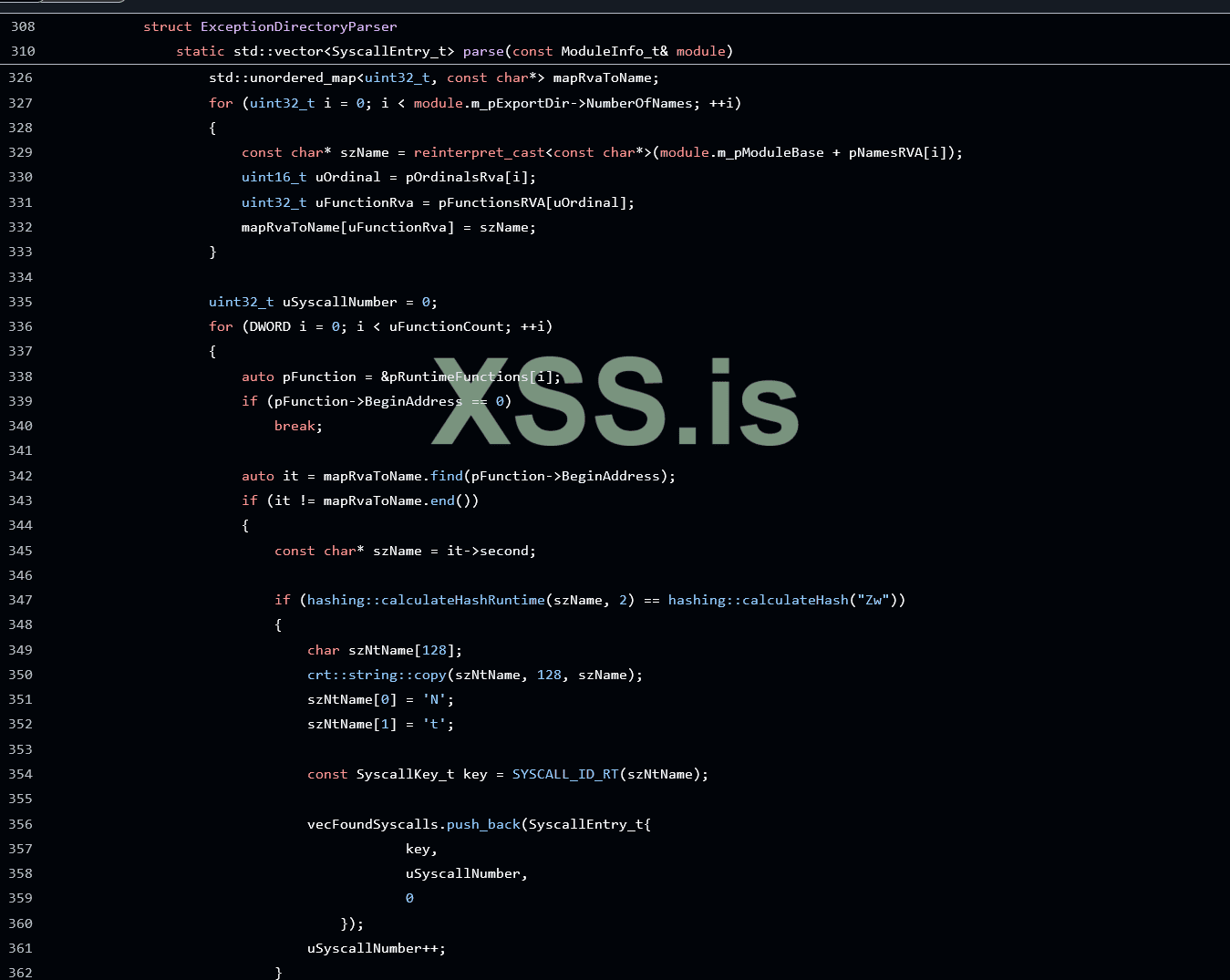Click the 'hashing::calculateHashRuntime' condition line

(x=590, y=600)
